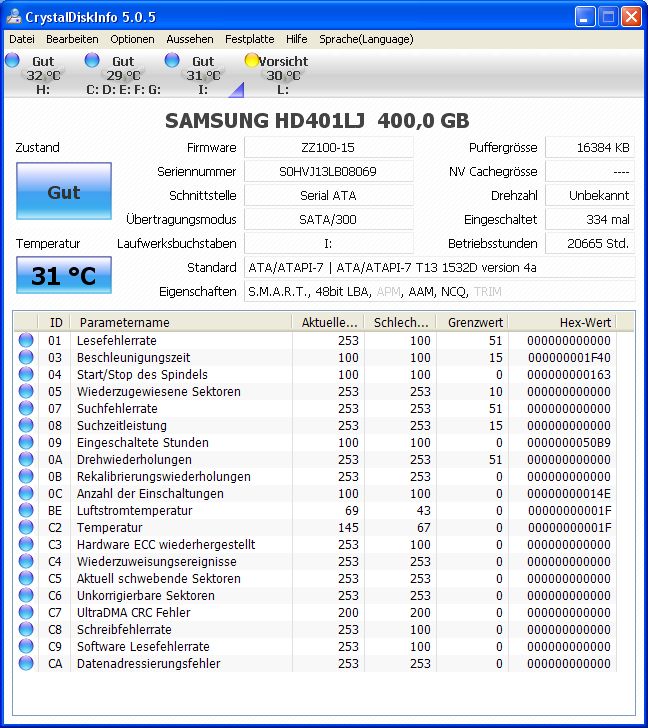This screenshot has height=728, width=648.
Task: Click status icon for Wiederzugewiesene Sektoren
Action: click(26, 391)
